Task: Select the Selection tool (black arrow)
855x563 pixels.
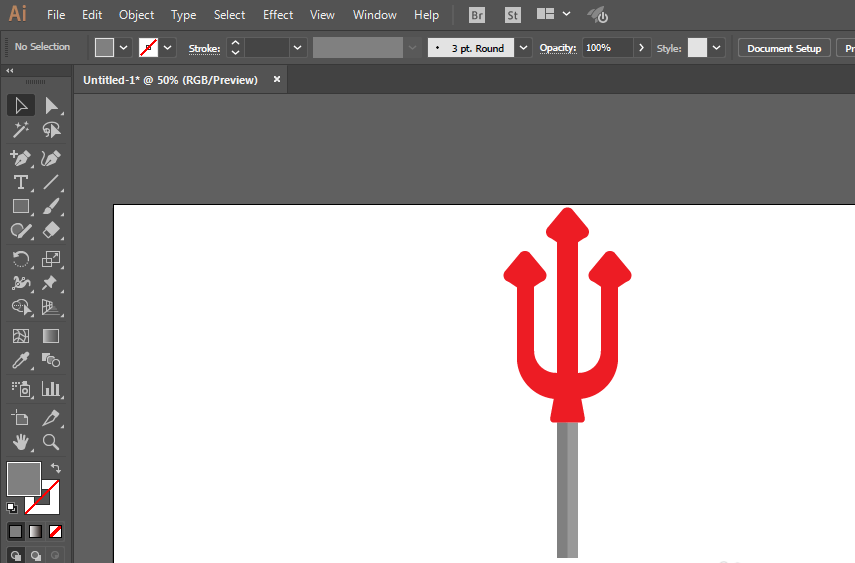Action: (x=21, y=105)
